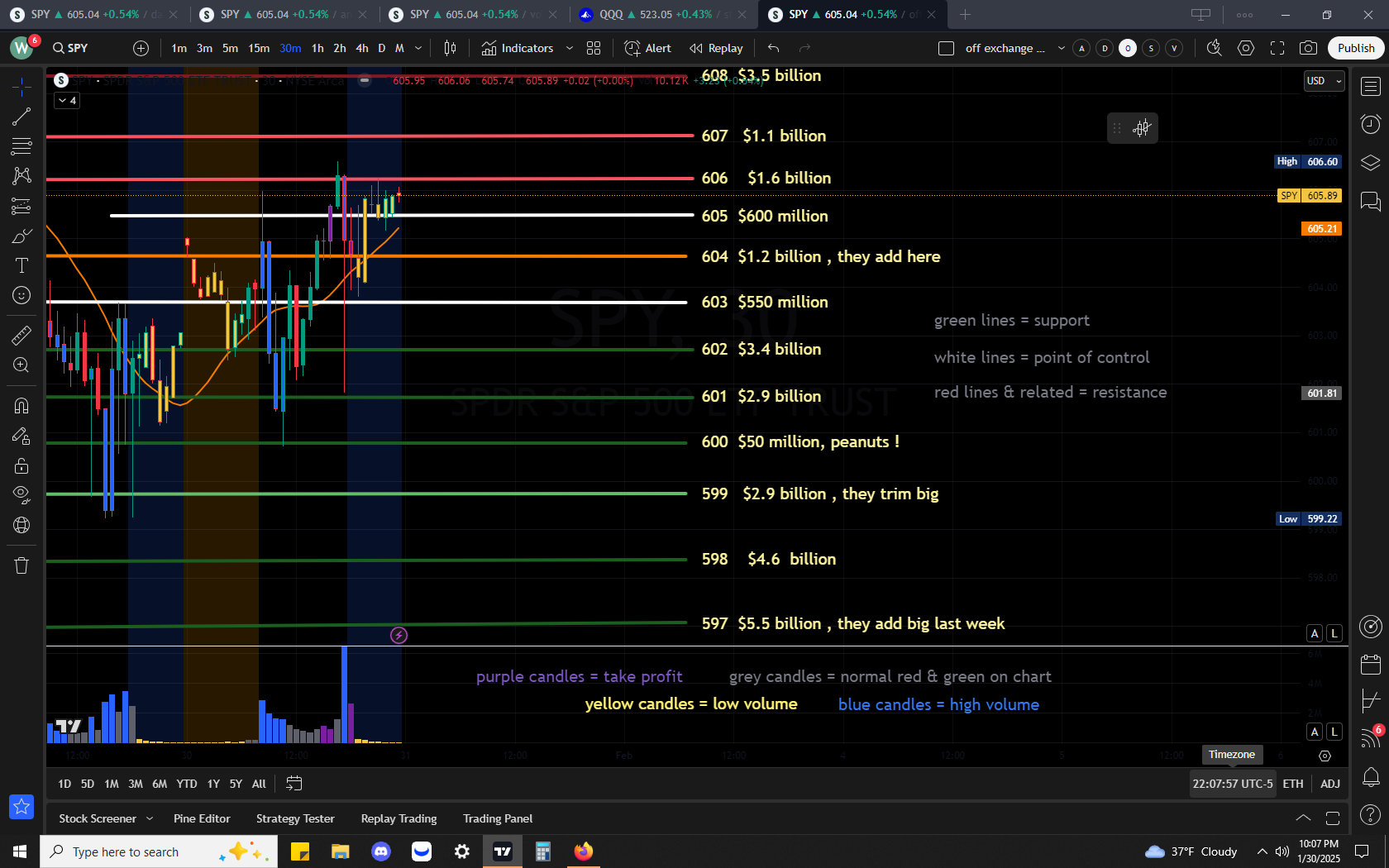The height and width of the screenshot is (868, 1389).
Task: Remove drawings with the trash icon
Action: click(x=21, y=565)
